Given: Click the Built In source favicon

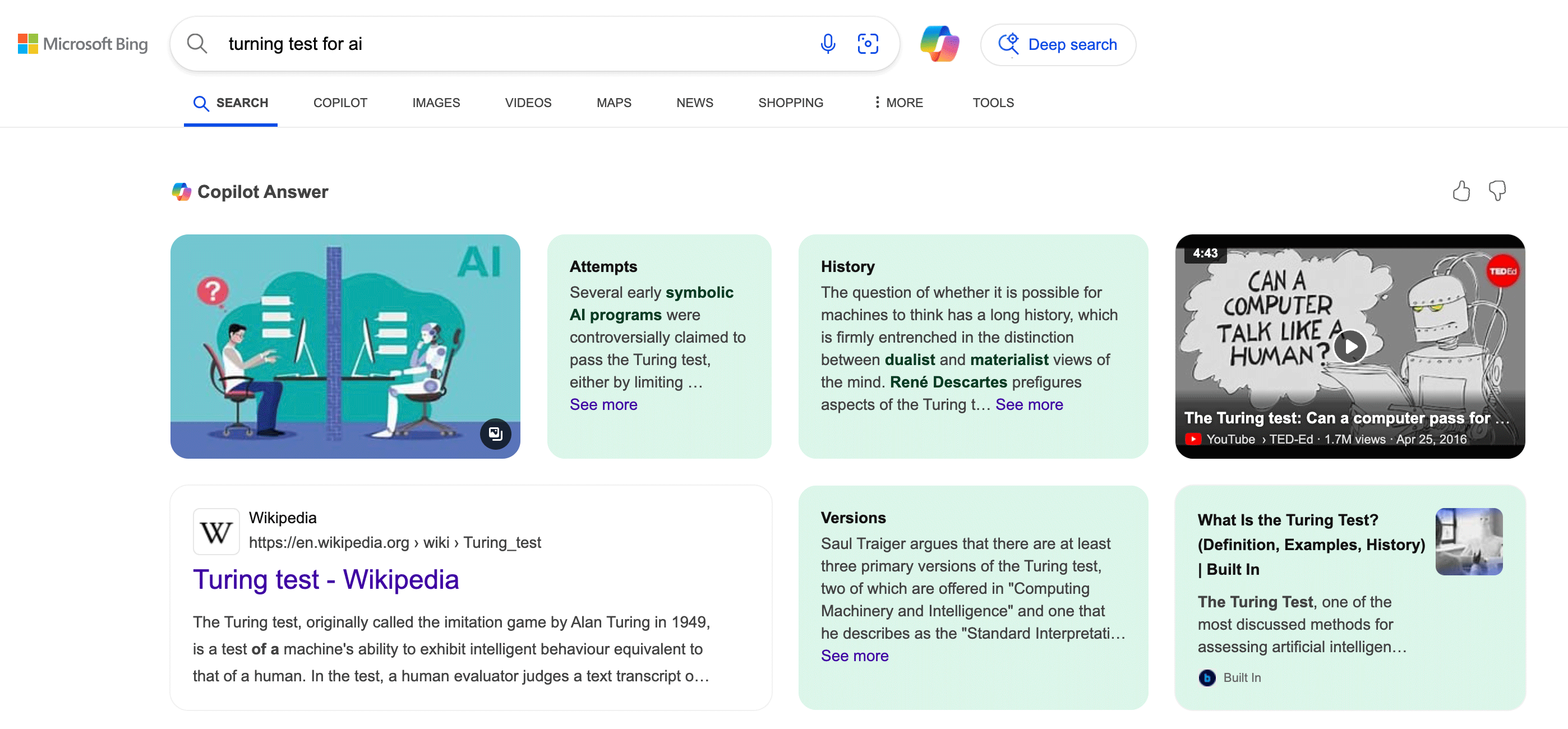Looking at the screenshot, I should pyautogui.click(x=1206, y=677).
